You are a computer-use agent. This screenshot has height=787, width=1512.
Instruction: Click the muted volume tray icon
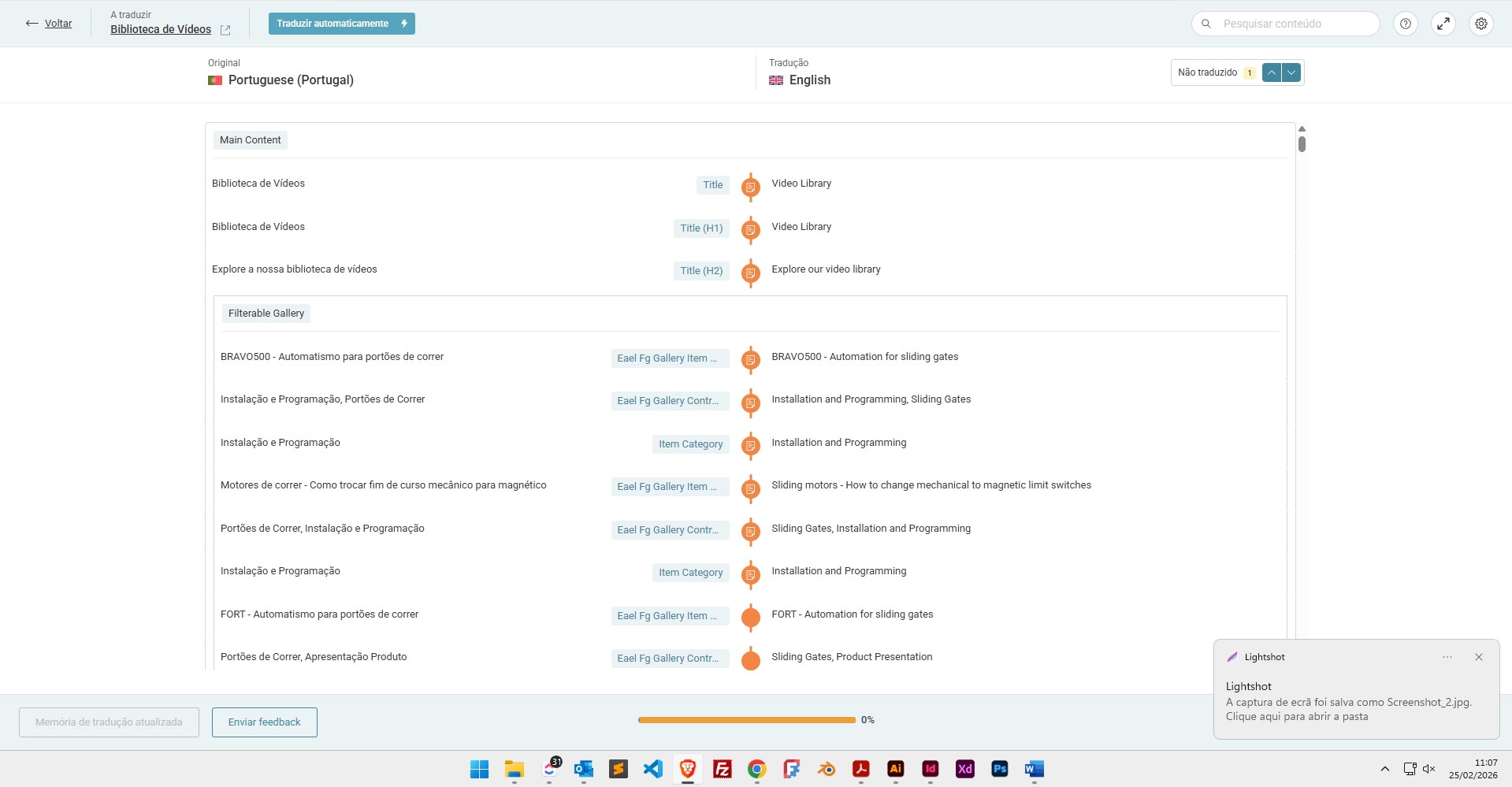(1429, 769)
